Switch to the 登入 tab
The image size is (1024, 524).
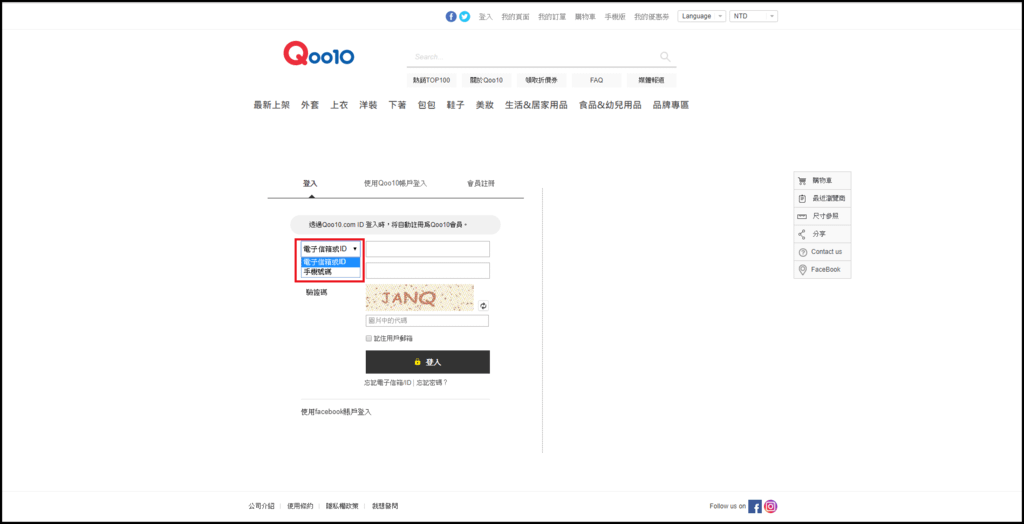310,184
